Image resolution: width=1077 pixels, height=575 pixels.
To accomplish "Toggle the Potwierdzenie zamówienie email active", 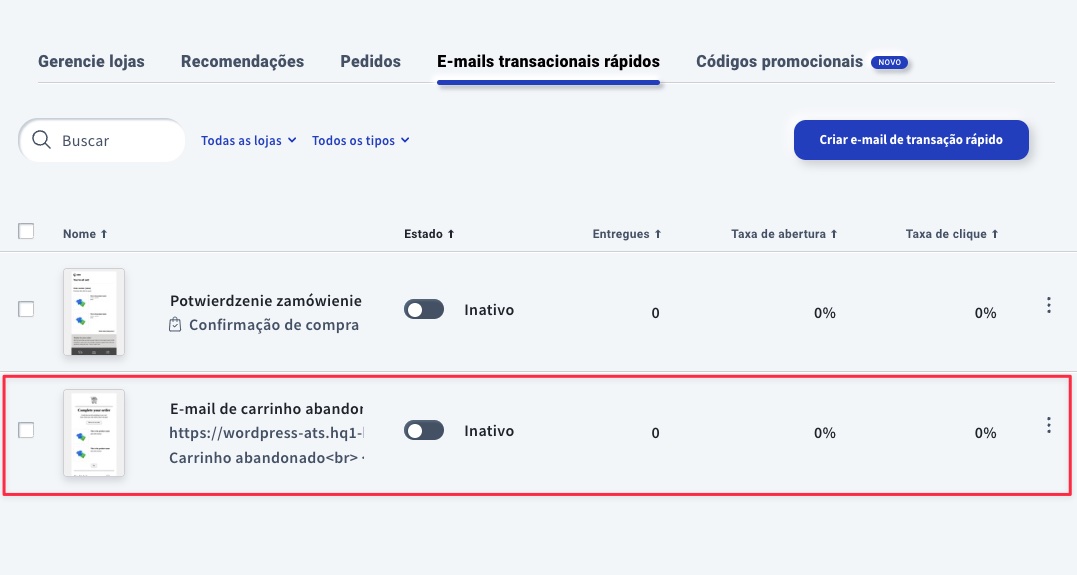I will click(424, 310).
